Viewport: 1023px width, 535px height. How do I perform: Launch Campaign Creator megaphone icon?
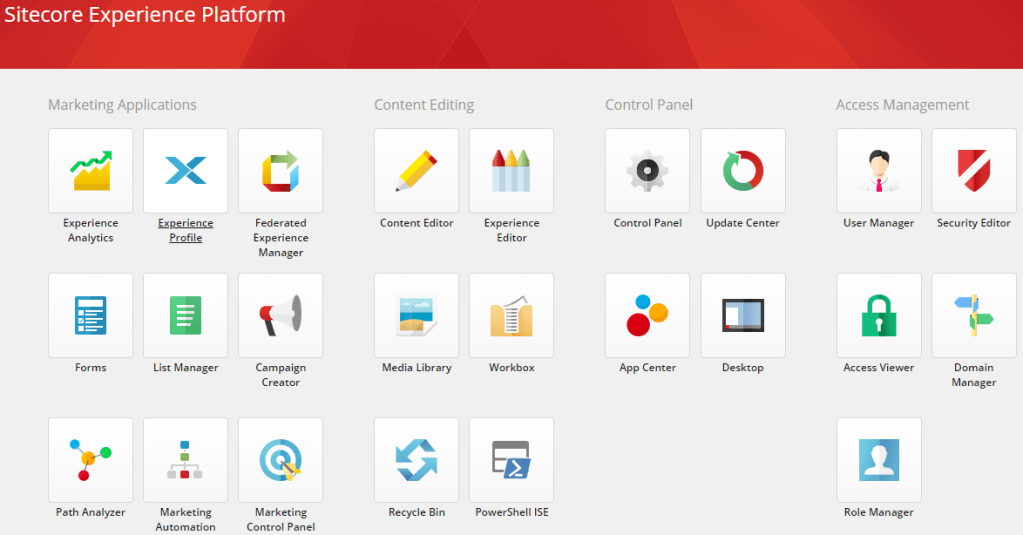(280, 315)
